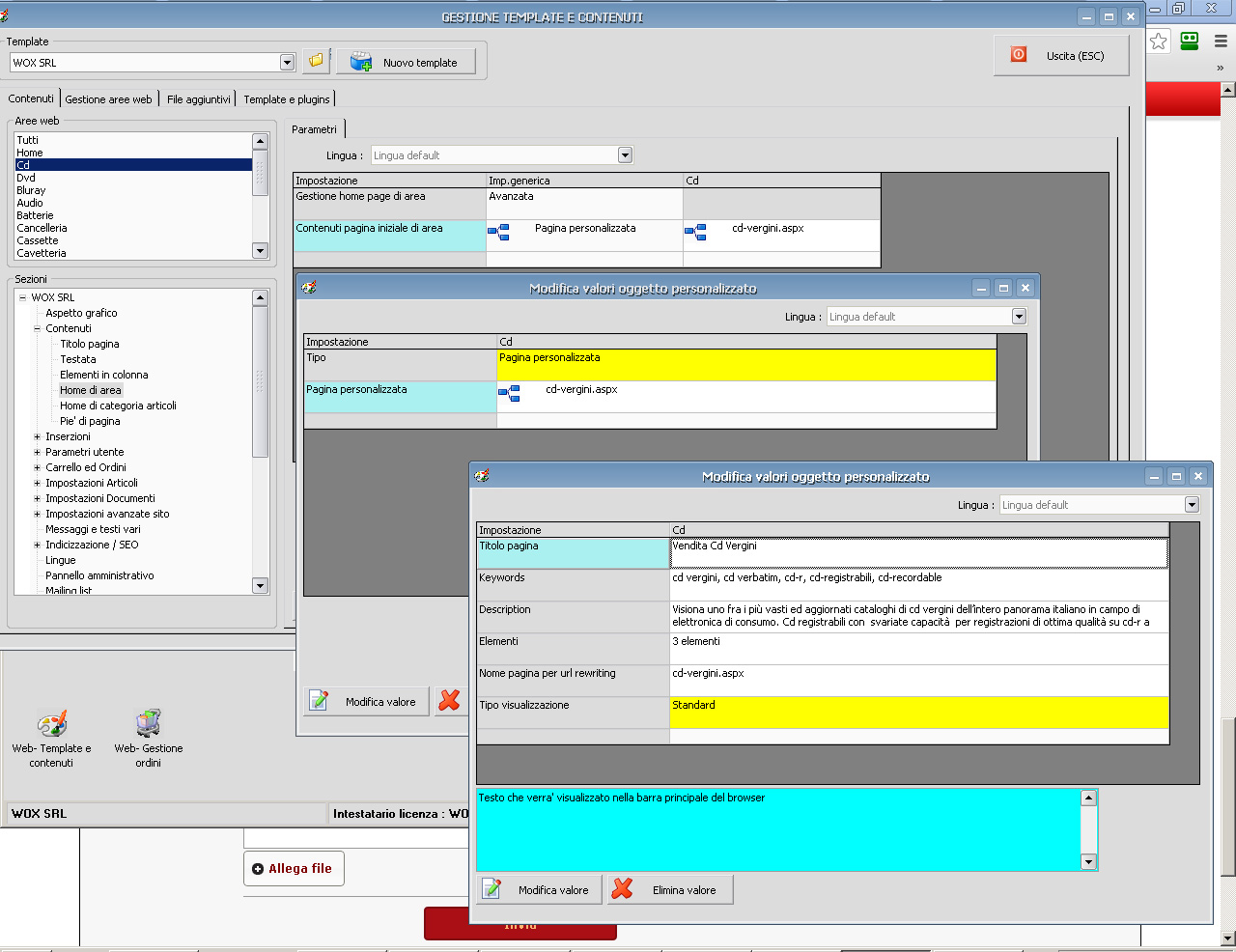Click the Sezioni tree scroll-down arrow
Screen dimensions: 1236x952
[260, 585]
